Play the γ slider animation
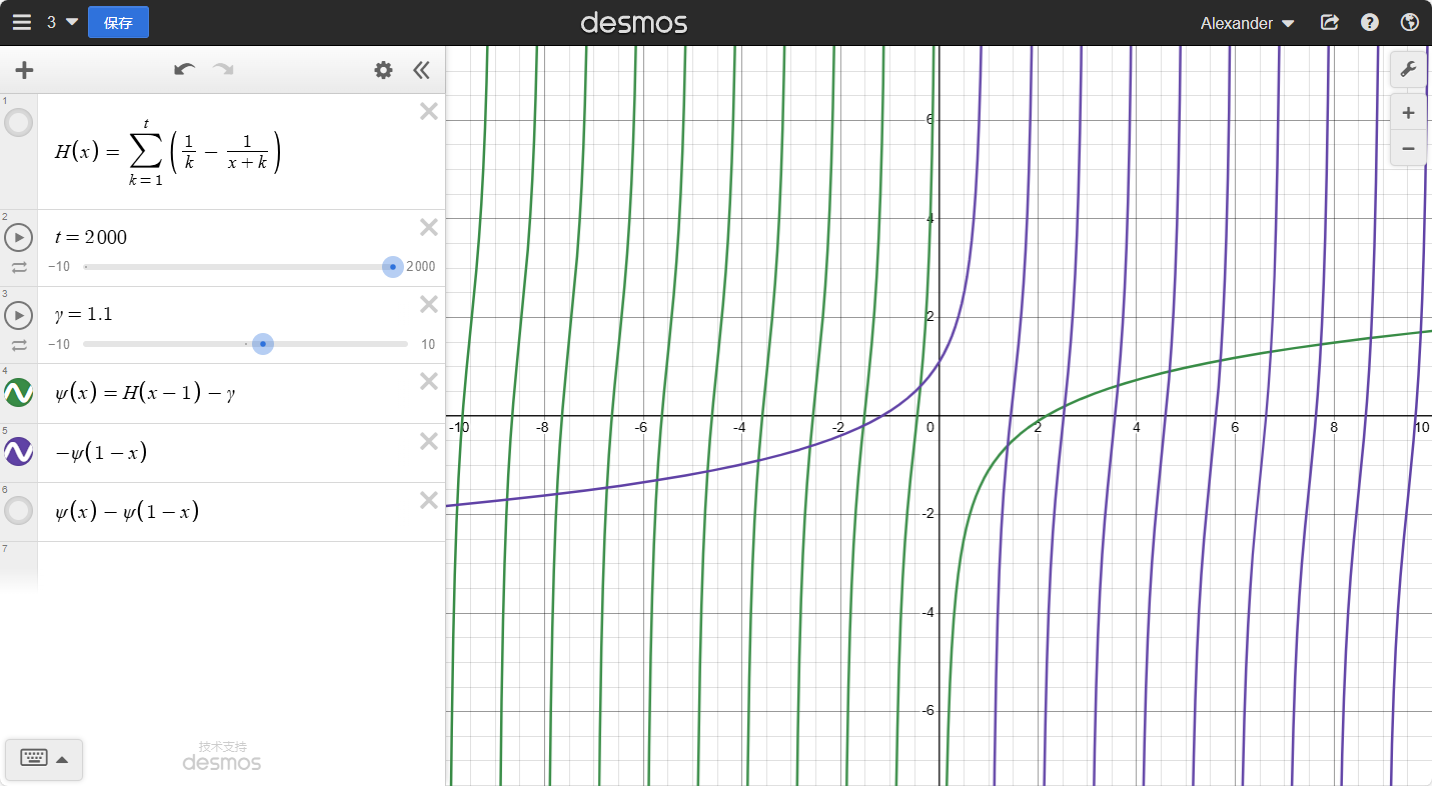The height and width of the screenshot is (786, 1432). click(x=18, y=315)
